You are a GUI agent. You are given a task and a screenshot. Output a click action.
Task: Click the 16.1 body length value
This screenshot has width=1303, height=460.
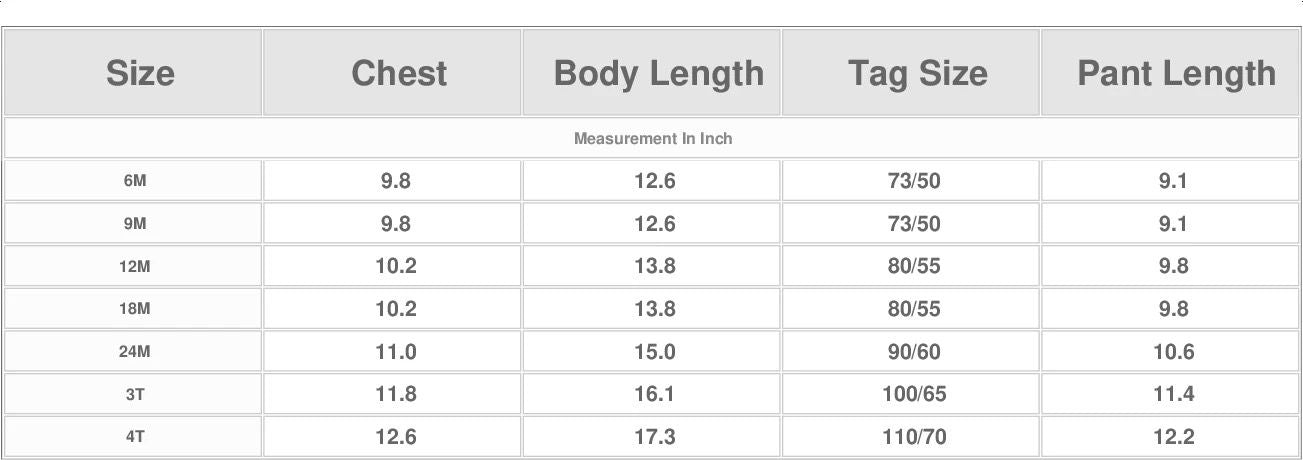tap(655, 394)
